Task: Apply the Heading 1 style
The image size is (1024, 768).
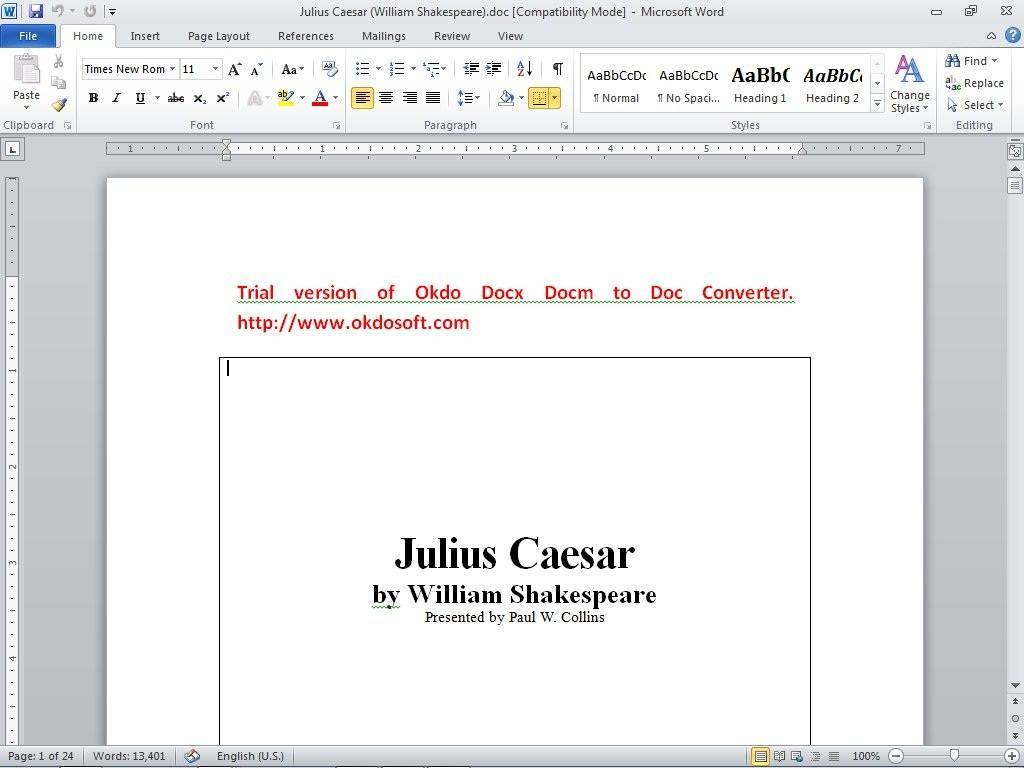Action: pos(760,84)
